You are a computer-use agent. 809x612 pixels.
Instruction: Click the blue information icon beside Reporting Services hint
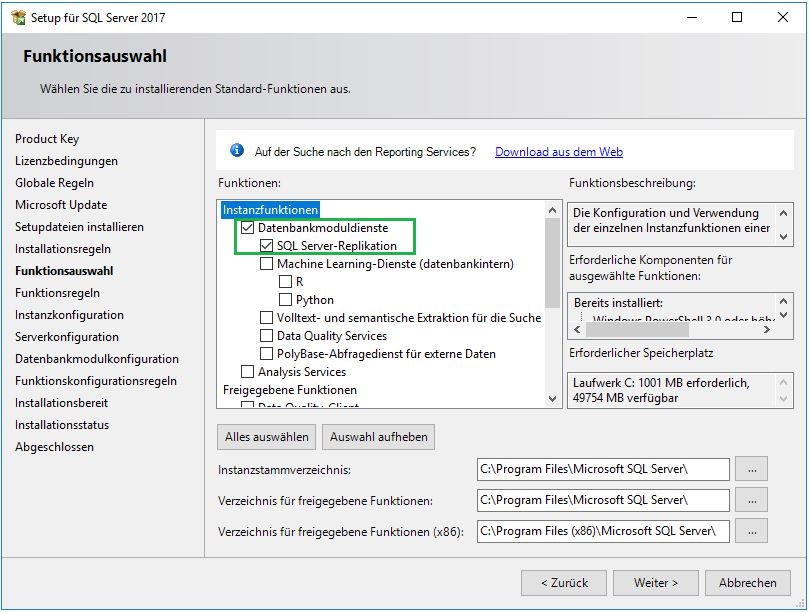(x=238, y=150)
